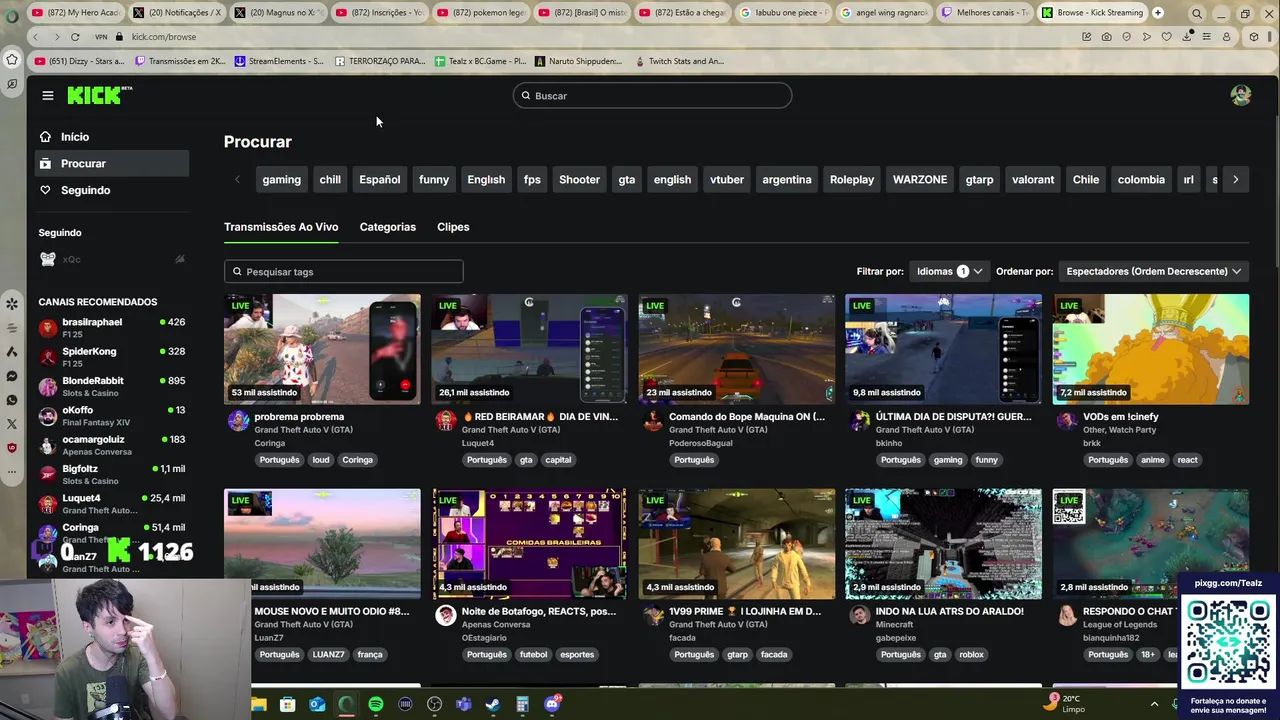
Task: Open the browser tab search magnifier
Action: tap(1197, 13)
